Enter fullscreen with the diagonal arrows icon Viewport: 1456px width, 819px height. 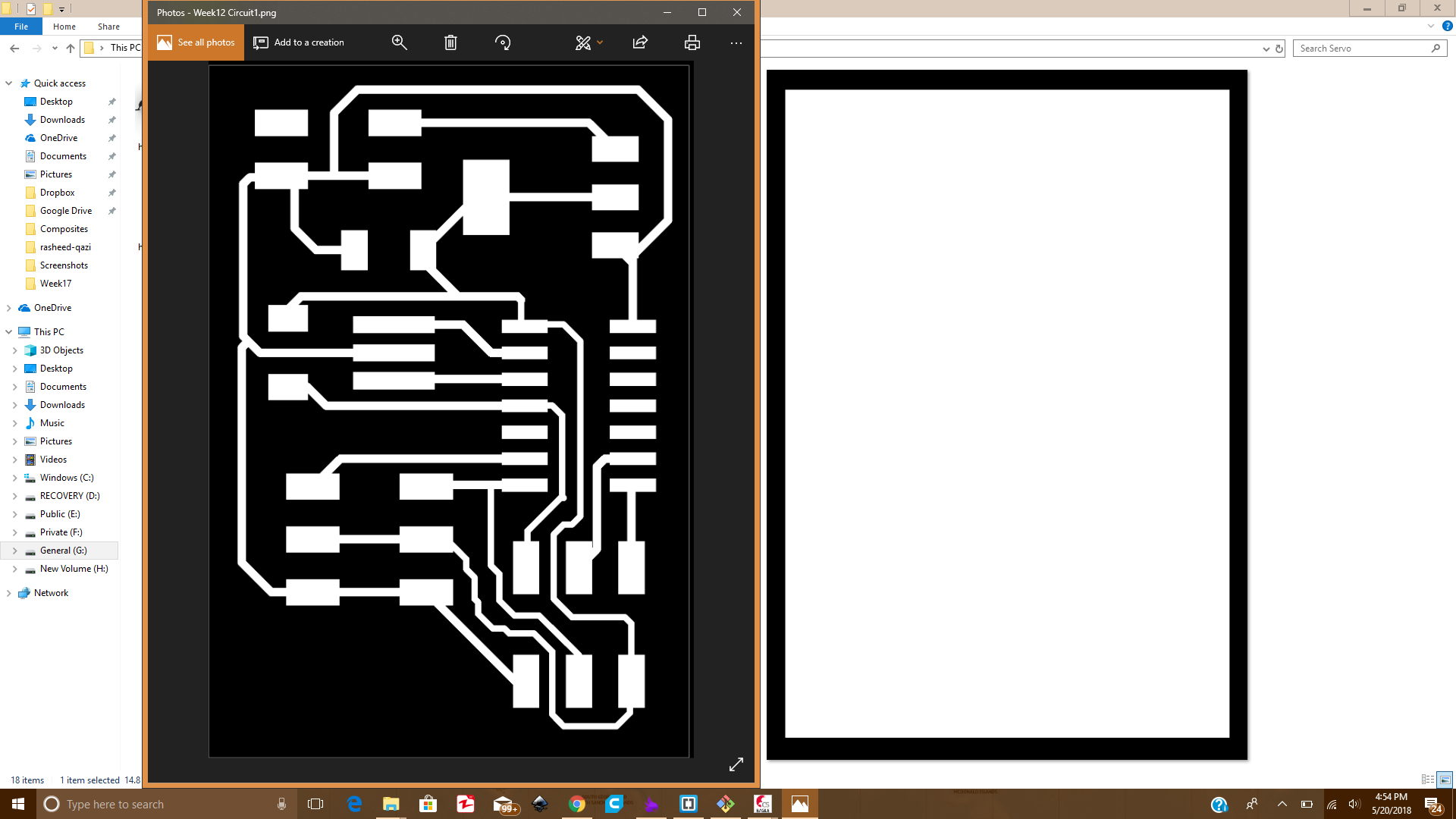point(736,764)
